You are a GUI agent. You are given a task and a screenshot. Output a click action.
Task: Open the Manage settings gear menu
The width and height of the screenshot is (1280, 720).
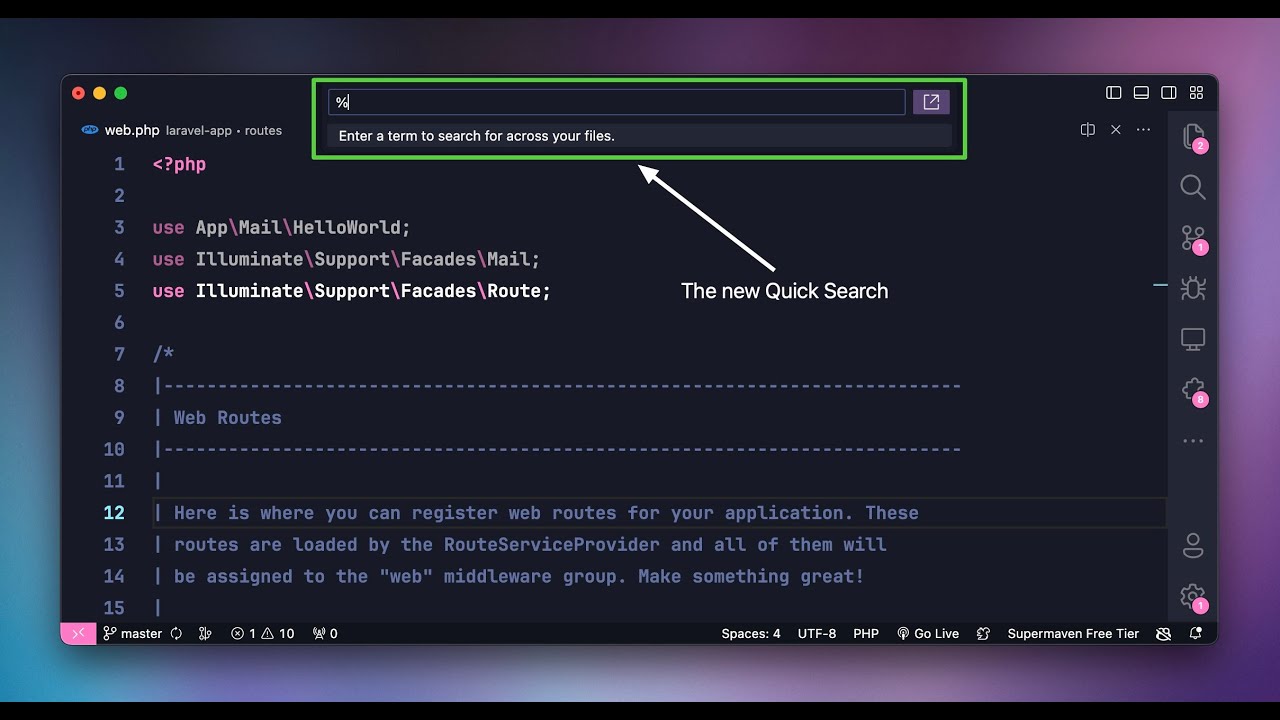coord(1192,597)
